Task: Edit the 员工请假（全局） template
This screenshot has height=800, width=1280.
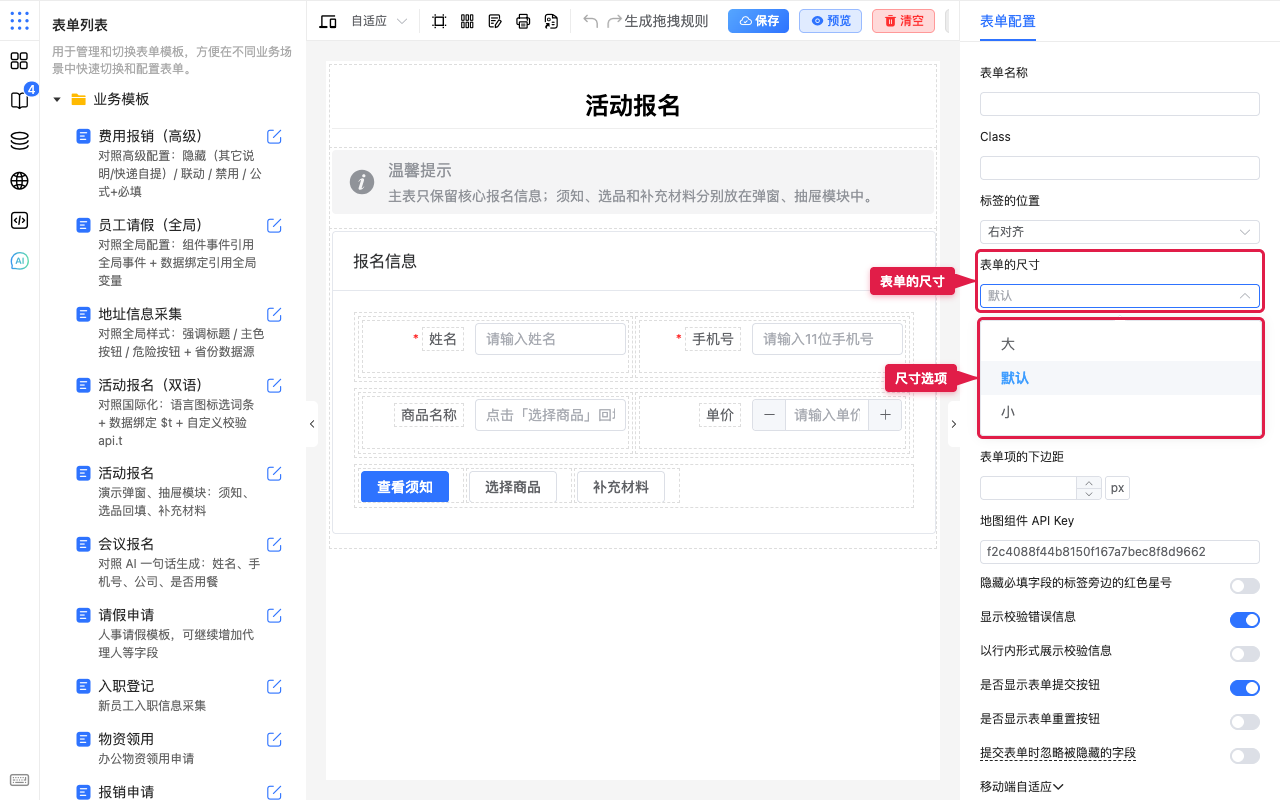Action: [274, 225]
